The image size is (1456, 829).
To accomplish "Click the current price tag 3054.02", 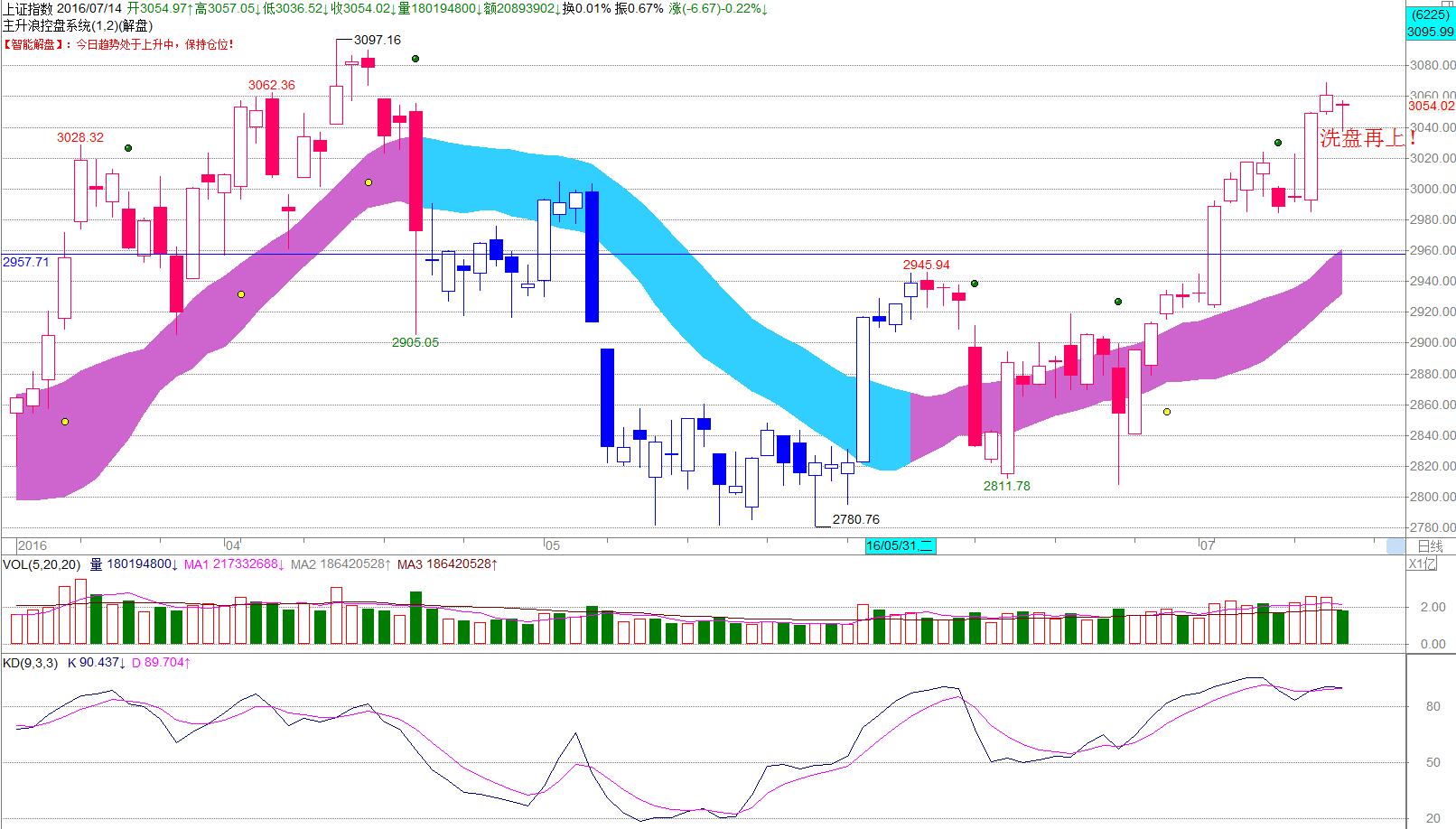I will [x=1432, y=106].
